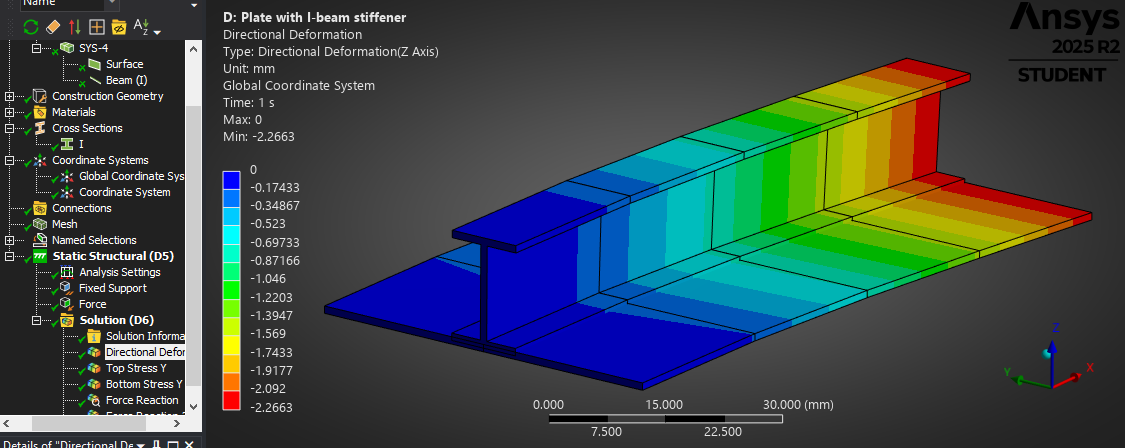Click the eraser Clear filter icon
Viewport: 1125px width, 448px height.
coord(53,27)
